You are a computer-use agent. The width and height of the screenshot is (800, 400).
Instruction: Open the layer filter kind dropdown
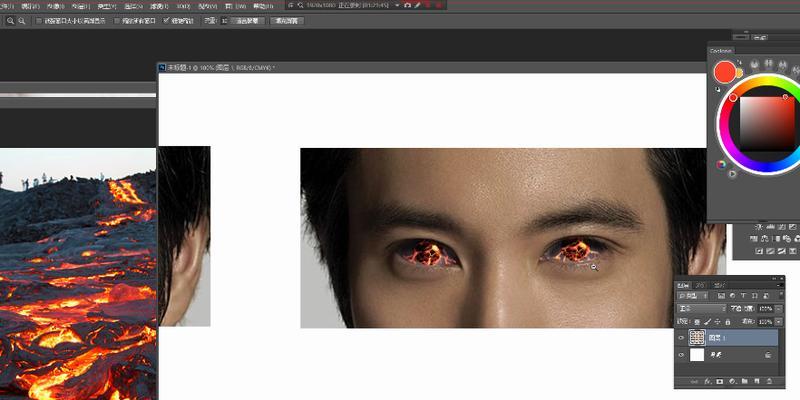(x=692, y=296)
